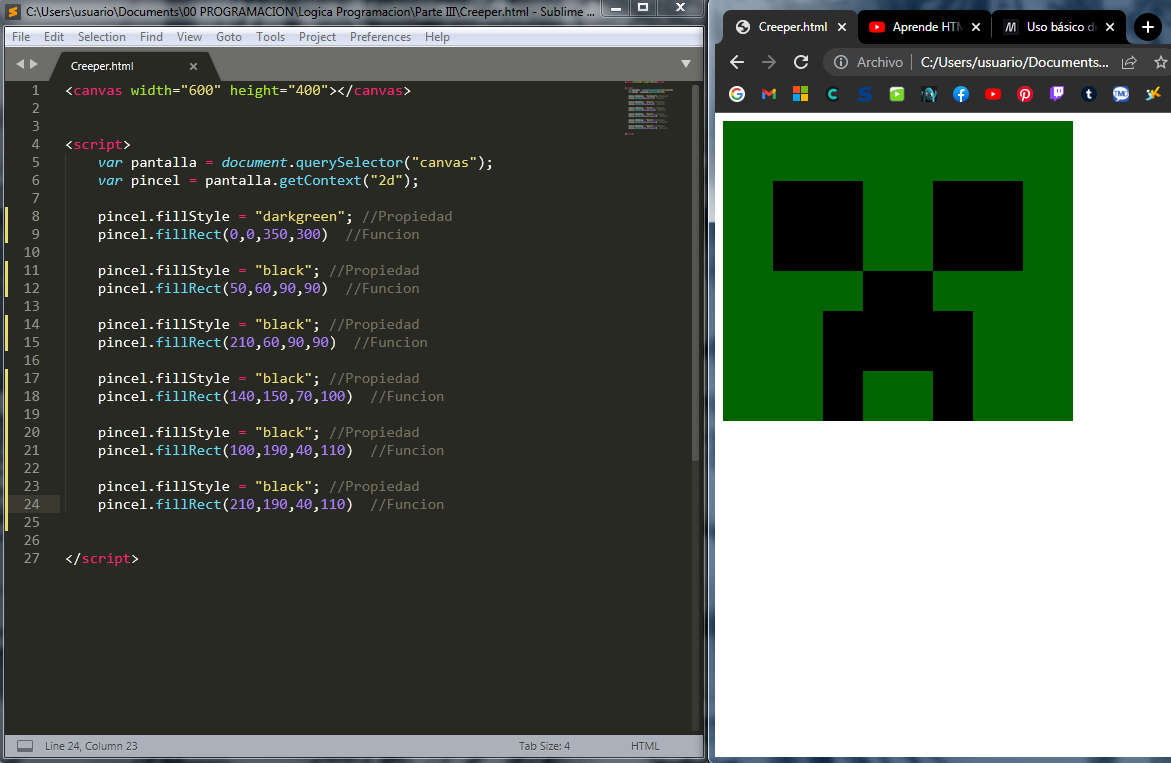Open Tools menu
1171x763 pixels.
270,37
